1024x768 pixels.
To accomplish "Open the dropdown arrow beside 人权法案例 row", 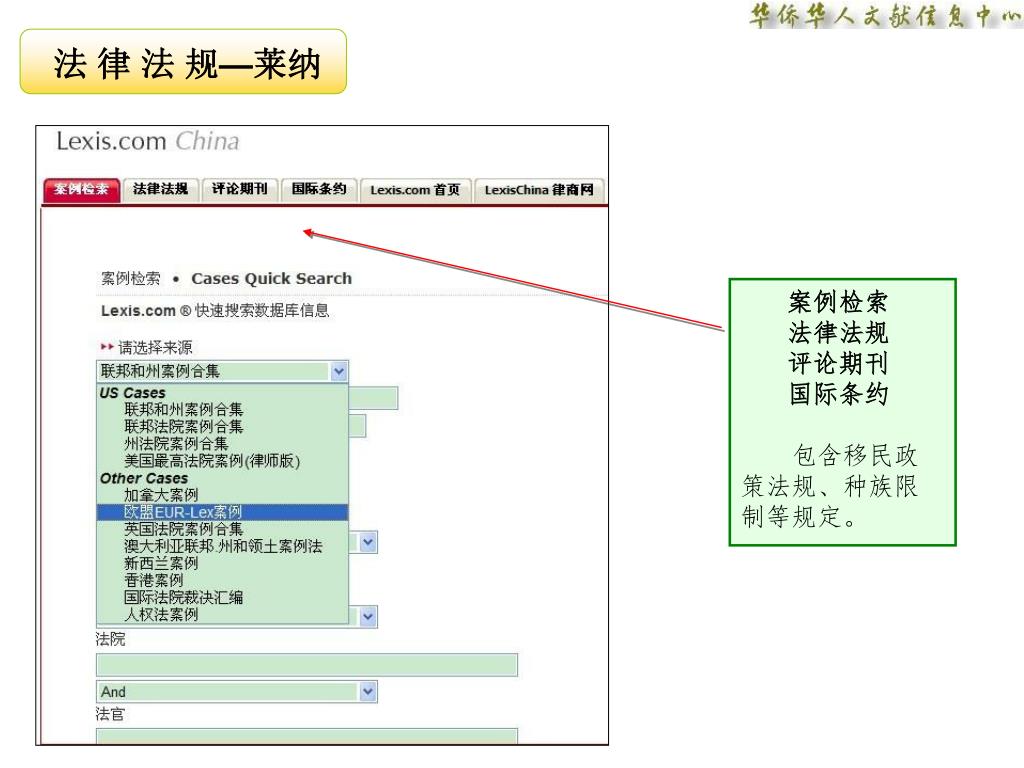I will tap(368, 616).
